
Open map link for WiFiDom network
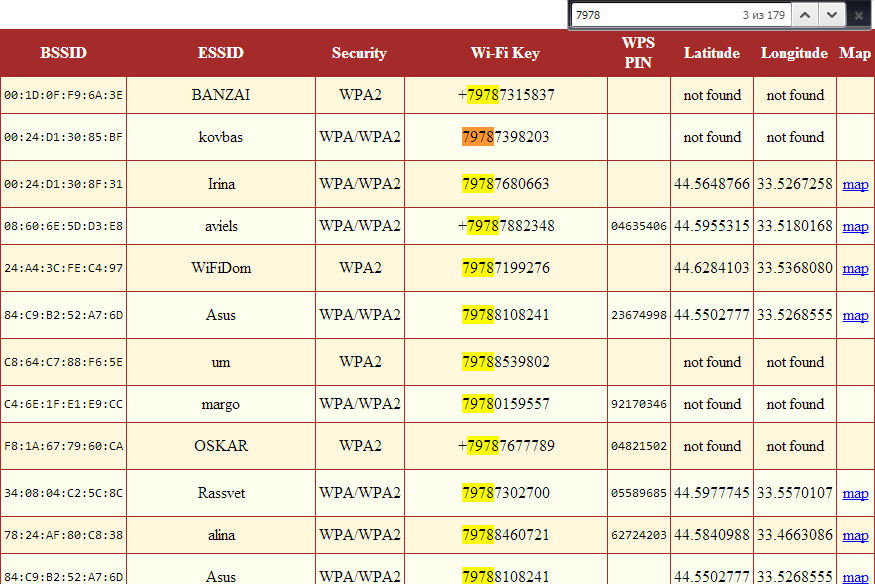point(855,268)
